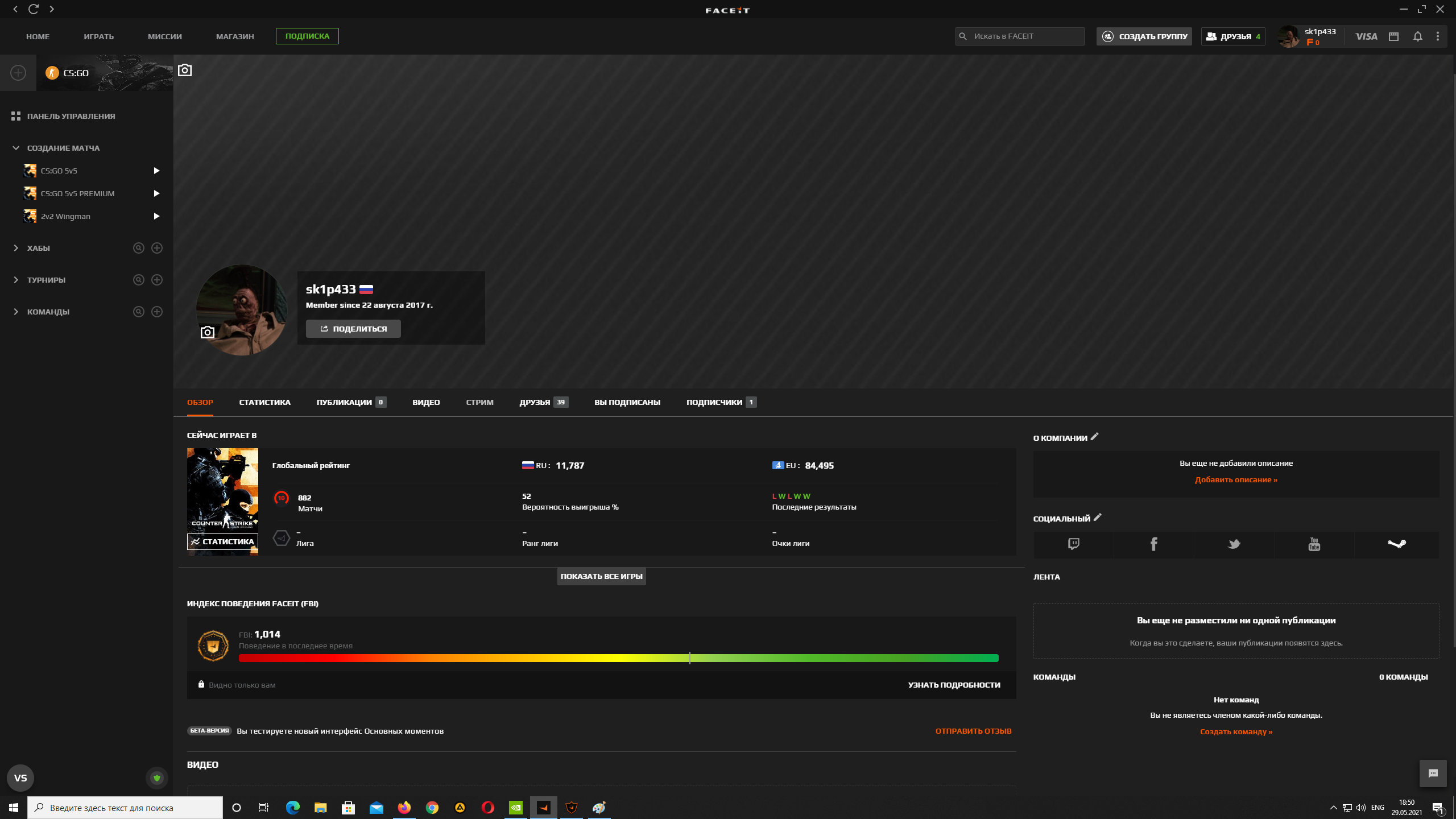This screenshot has height=819, width=1456.
Task: Expand the ХАБЫ section
Action: coord(16,248)
